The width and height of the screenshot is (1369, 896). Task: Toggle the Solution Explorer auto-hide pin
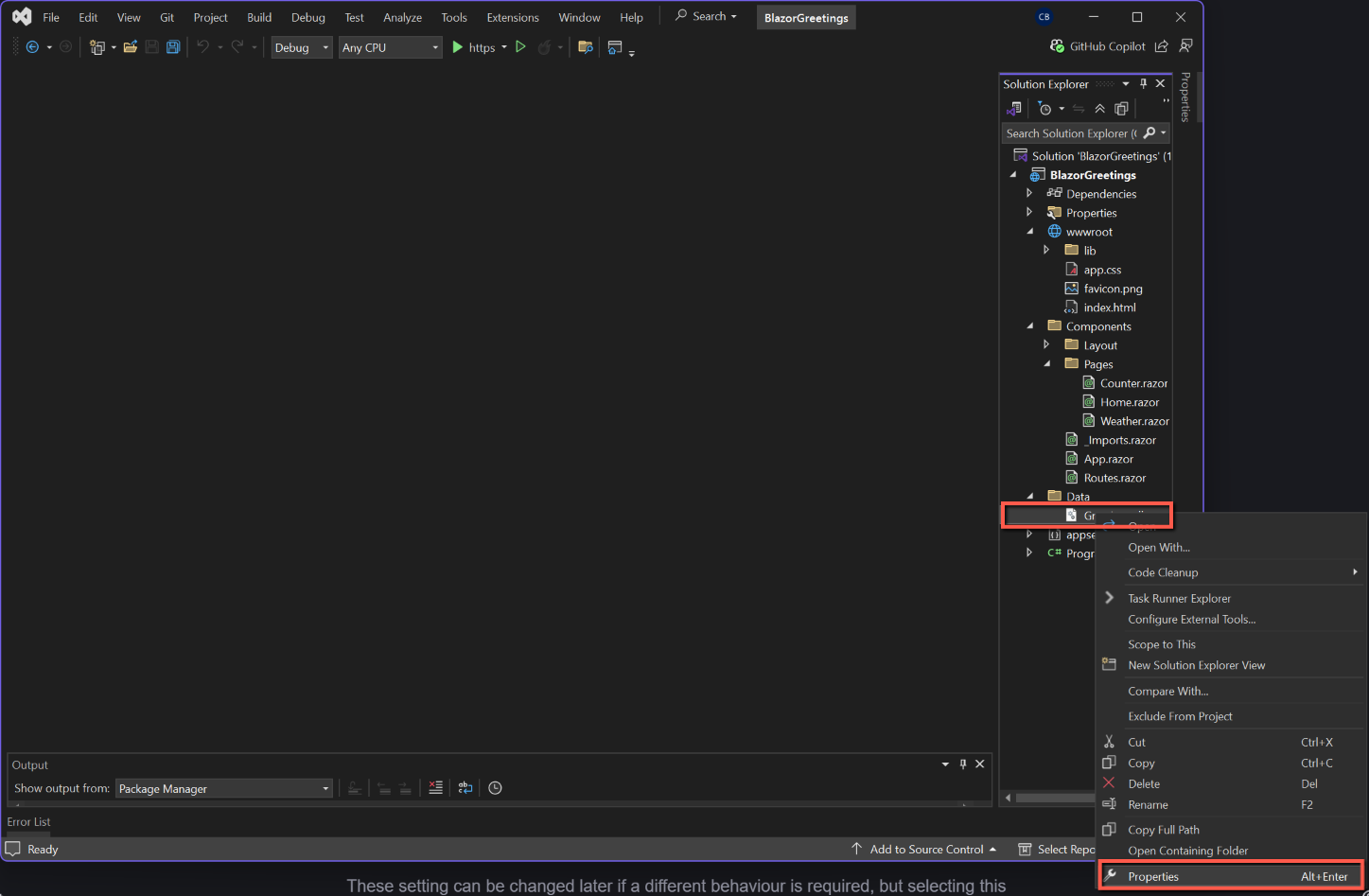[1143, 84]
